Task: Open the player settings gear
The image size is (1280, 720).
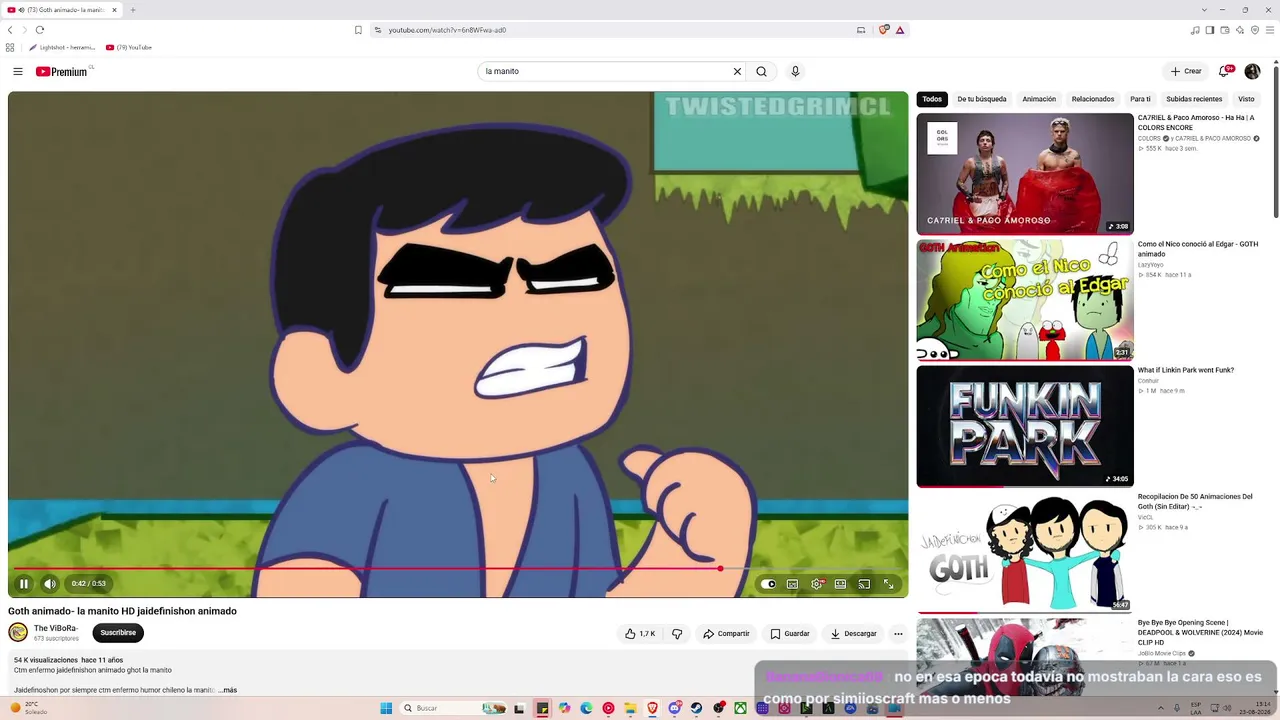Action: click(816, 584)
